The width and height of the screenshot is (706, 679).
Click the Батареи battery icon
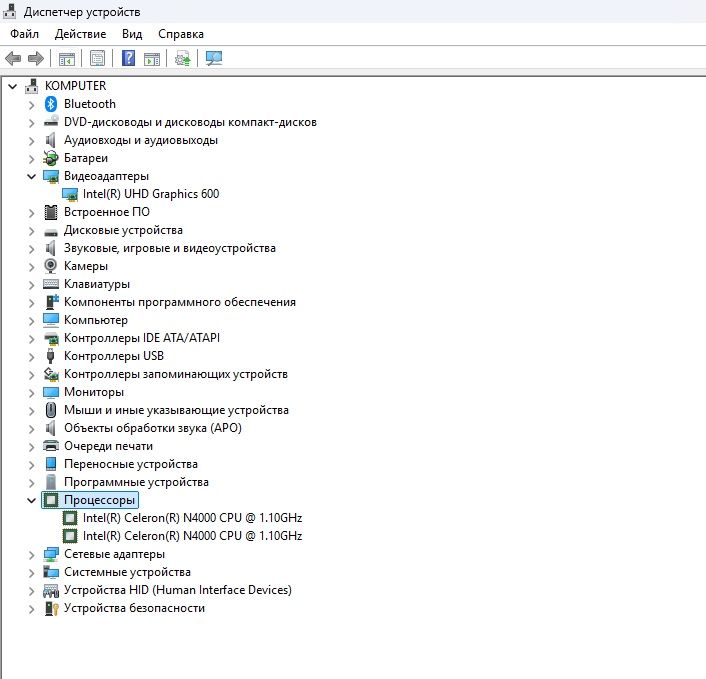tap(51, 158)
